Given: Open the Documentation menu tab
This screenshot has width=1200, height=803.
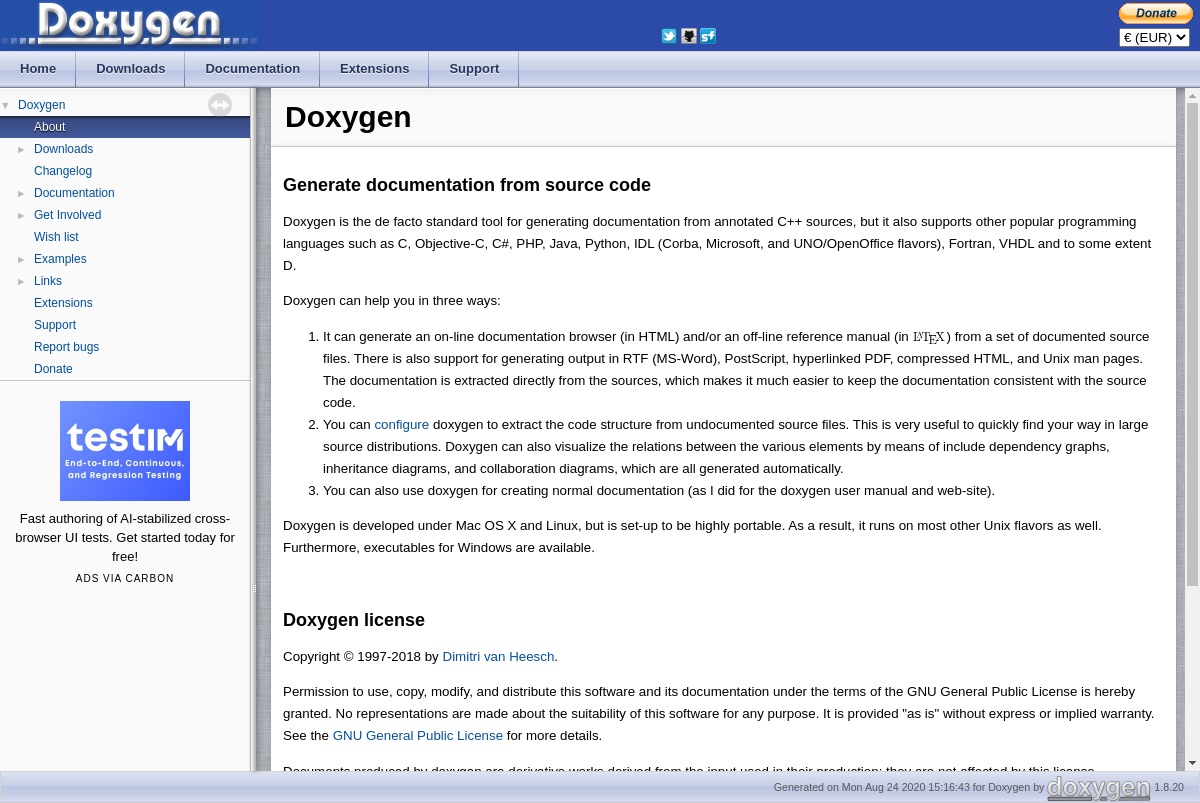Looking at the screenshot, I should coord(252,69).
